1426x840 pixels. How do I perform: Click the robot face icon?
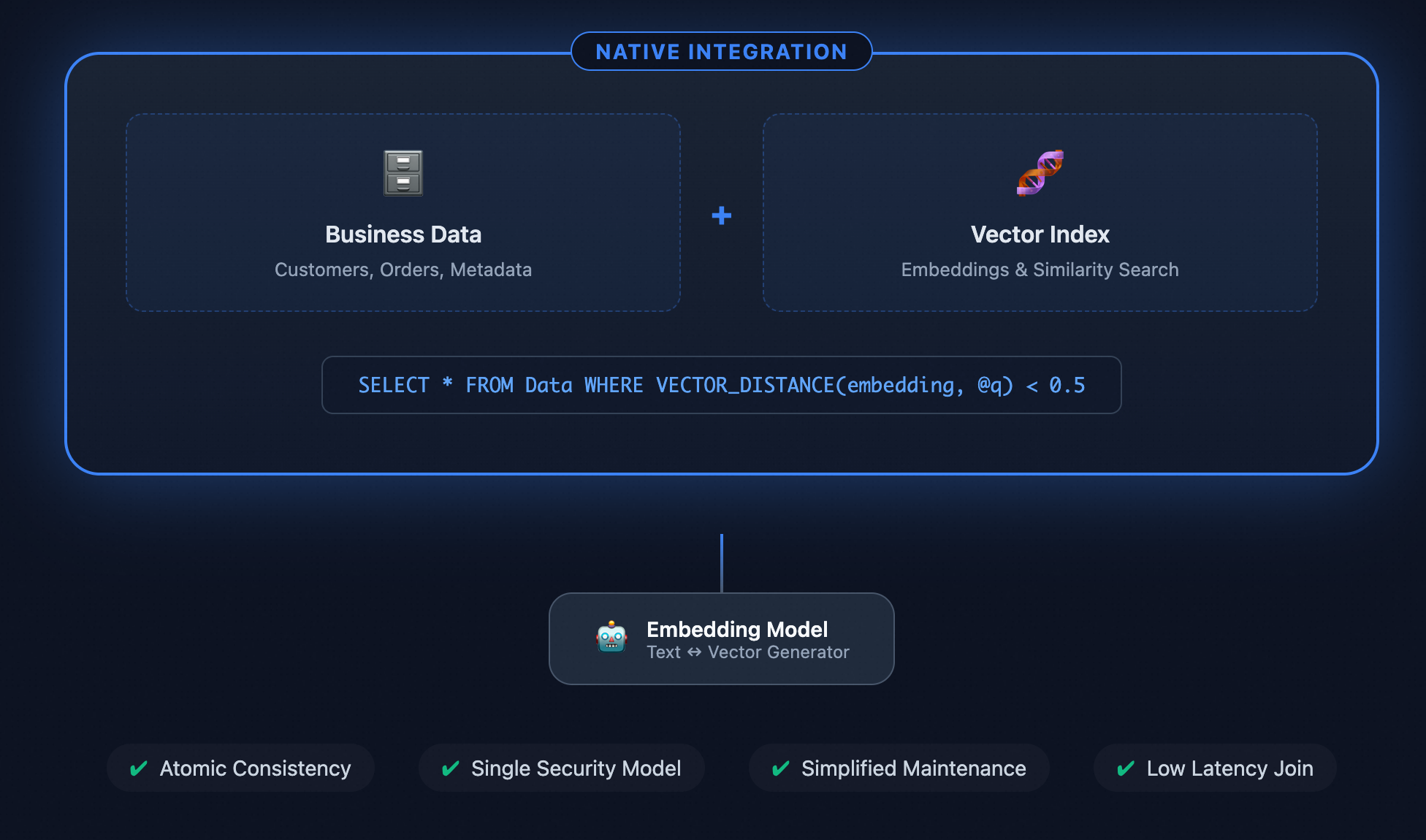[611, 638]
